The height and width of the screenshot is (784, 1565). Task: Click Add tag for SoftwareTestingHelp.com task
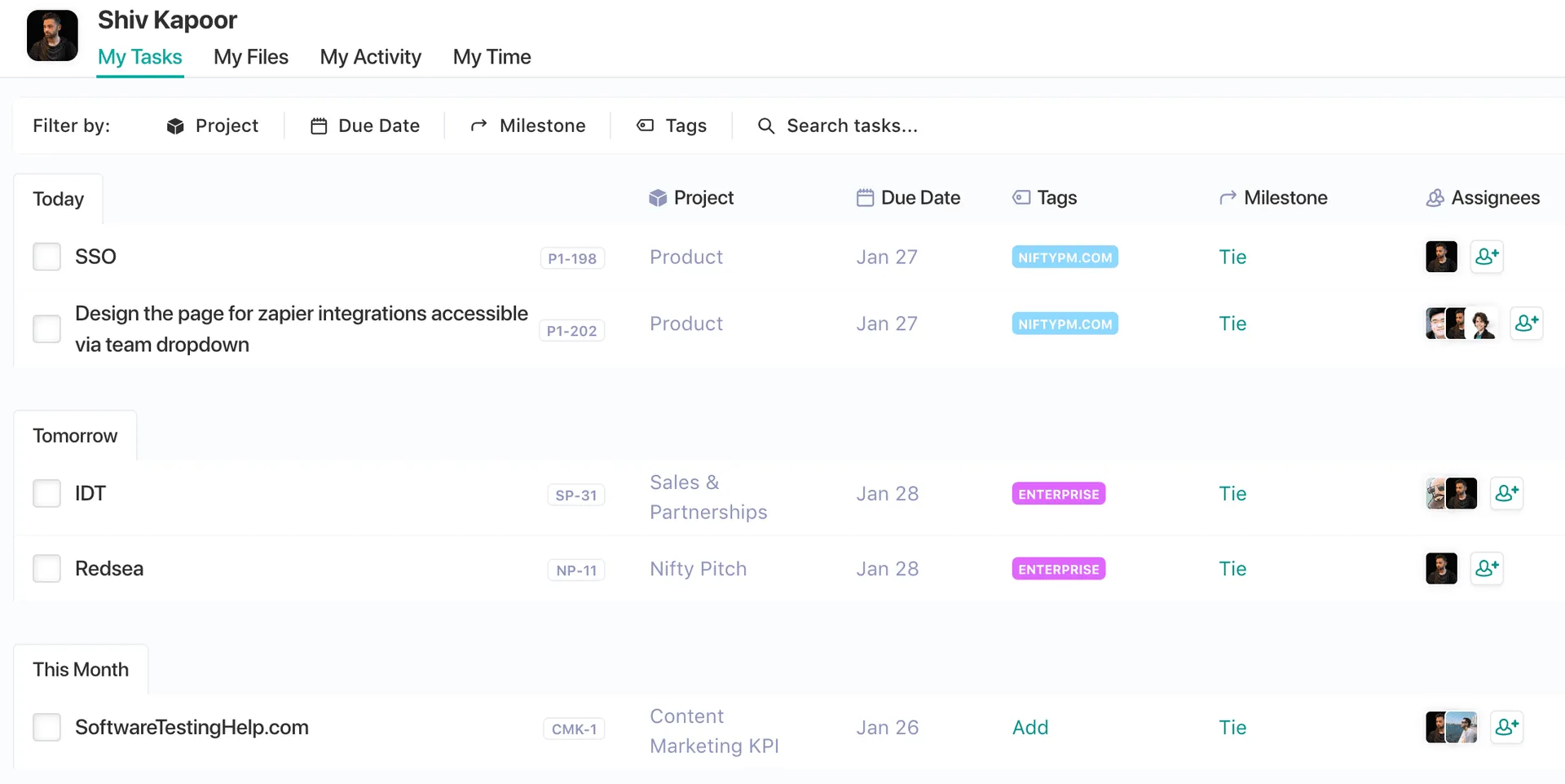1029,727
